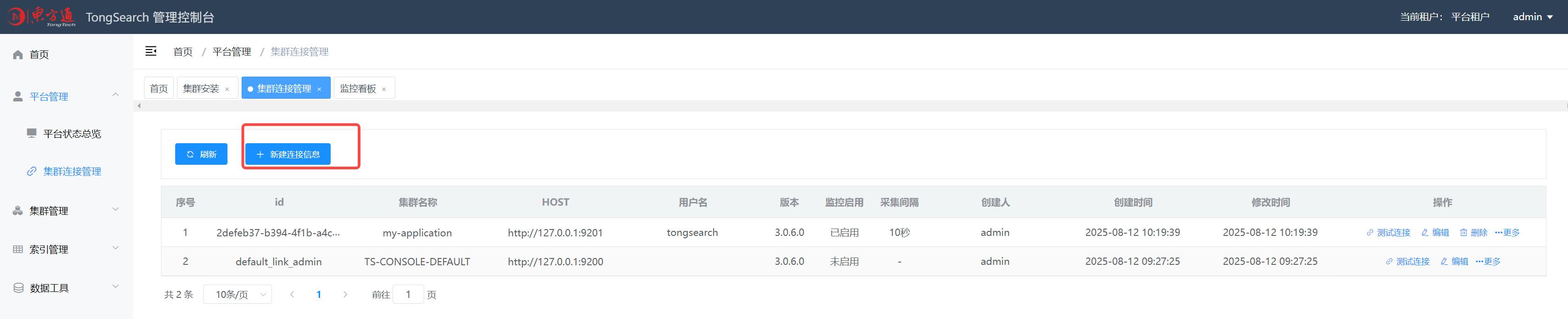The width and height of the screenshot is (1568, 319).
Task: Delete the my-application connection
Action: coord(1473,233)
